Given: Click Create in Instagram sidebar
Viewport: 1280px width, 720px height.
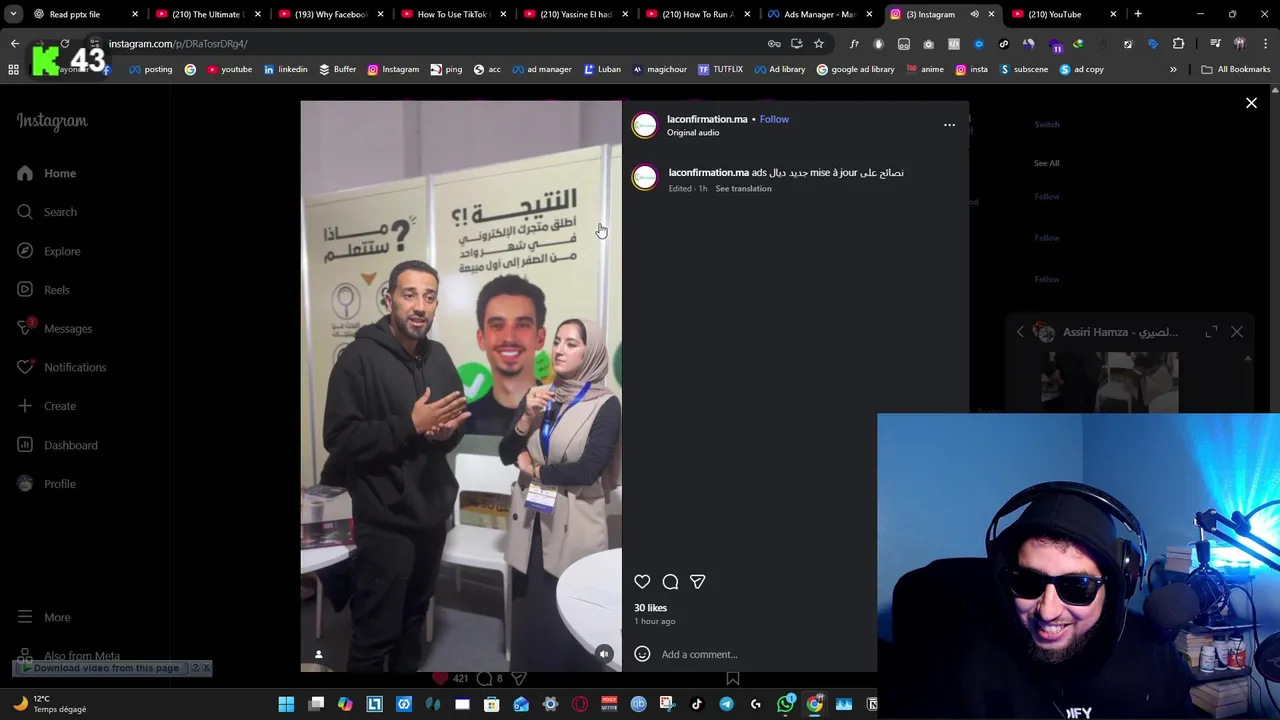Looking at the screenshot, I should click(x=47, y=406).
